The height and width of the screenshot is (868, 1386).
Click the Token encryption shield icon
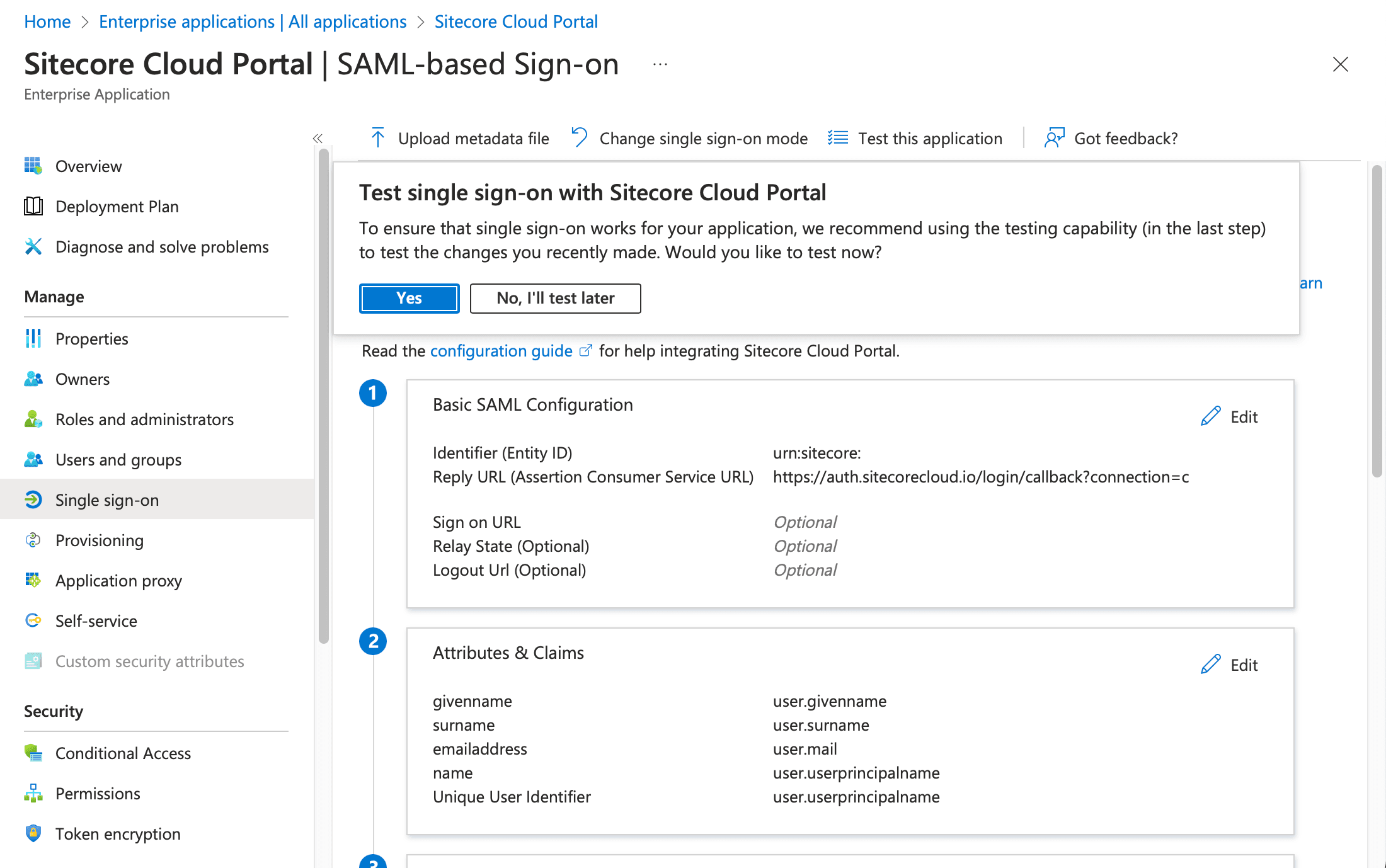(33, 833)
